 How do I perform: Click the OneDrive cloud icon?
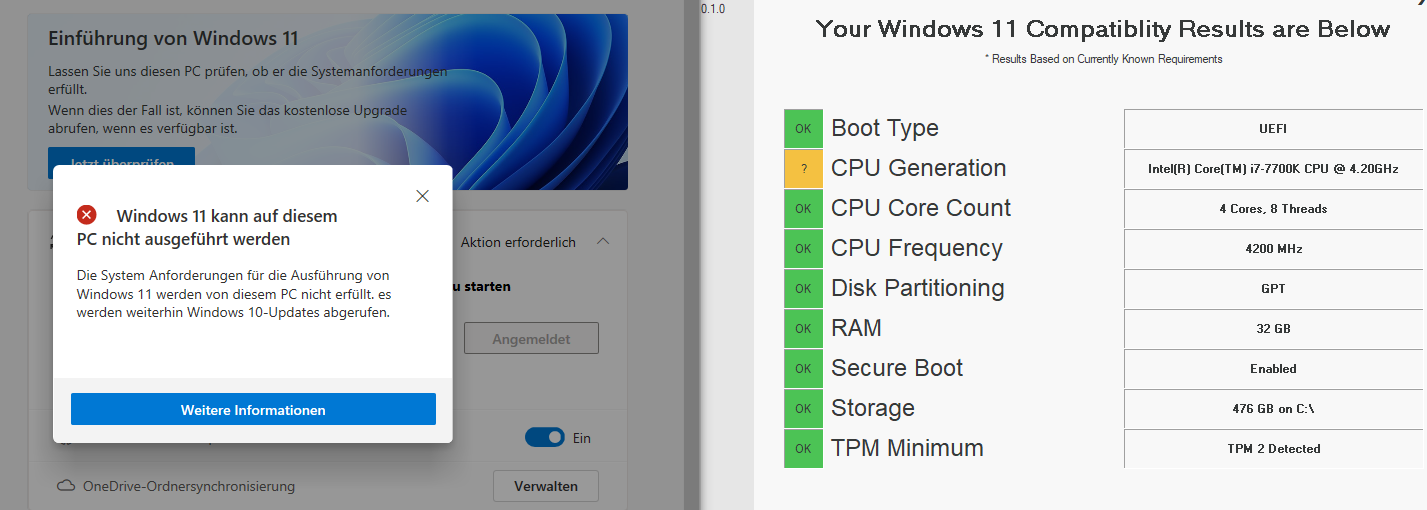point(66,486)
